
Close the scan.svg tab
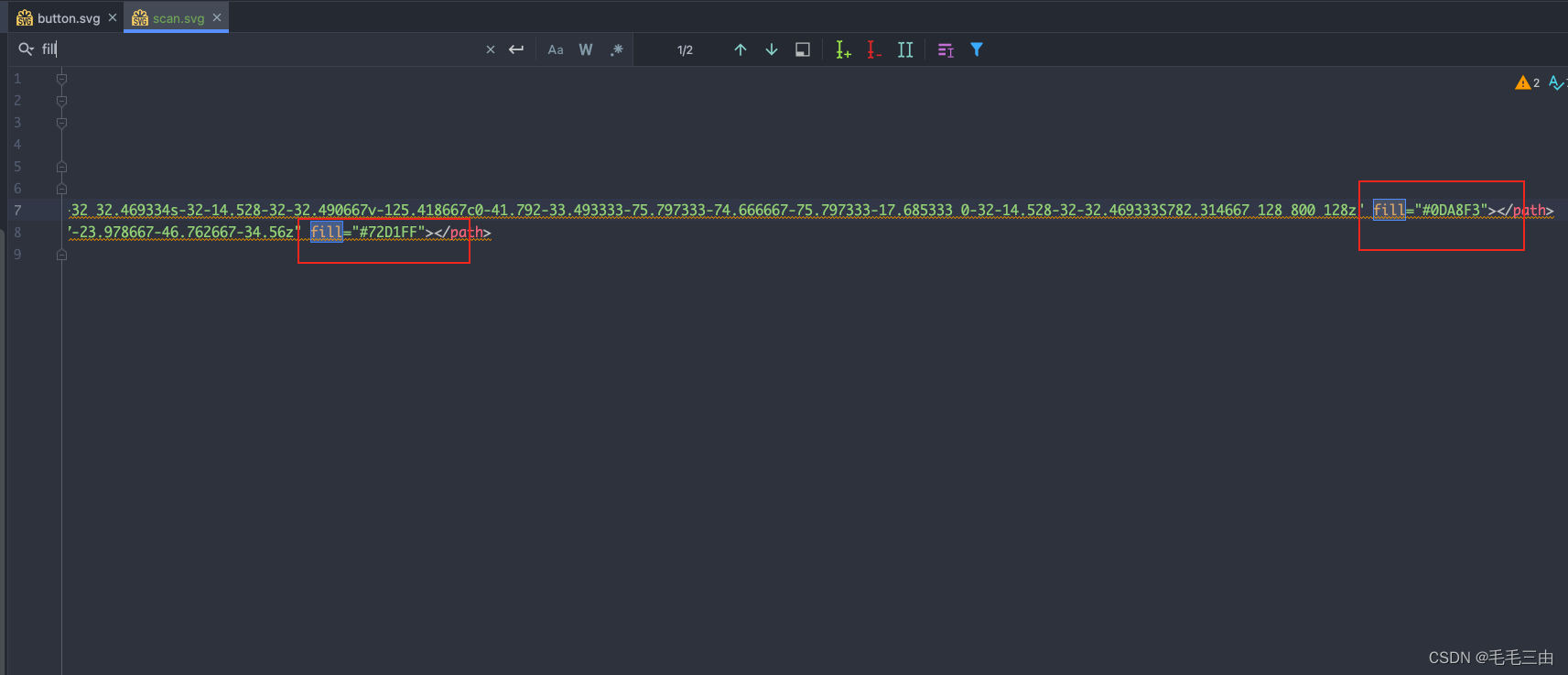(217, 17)
